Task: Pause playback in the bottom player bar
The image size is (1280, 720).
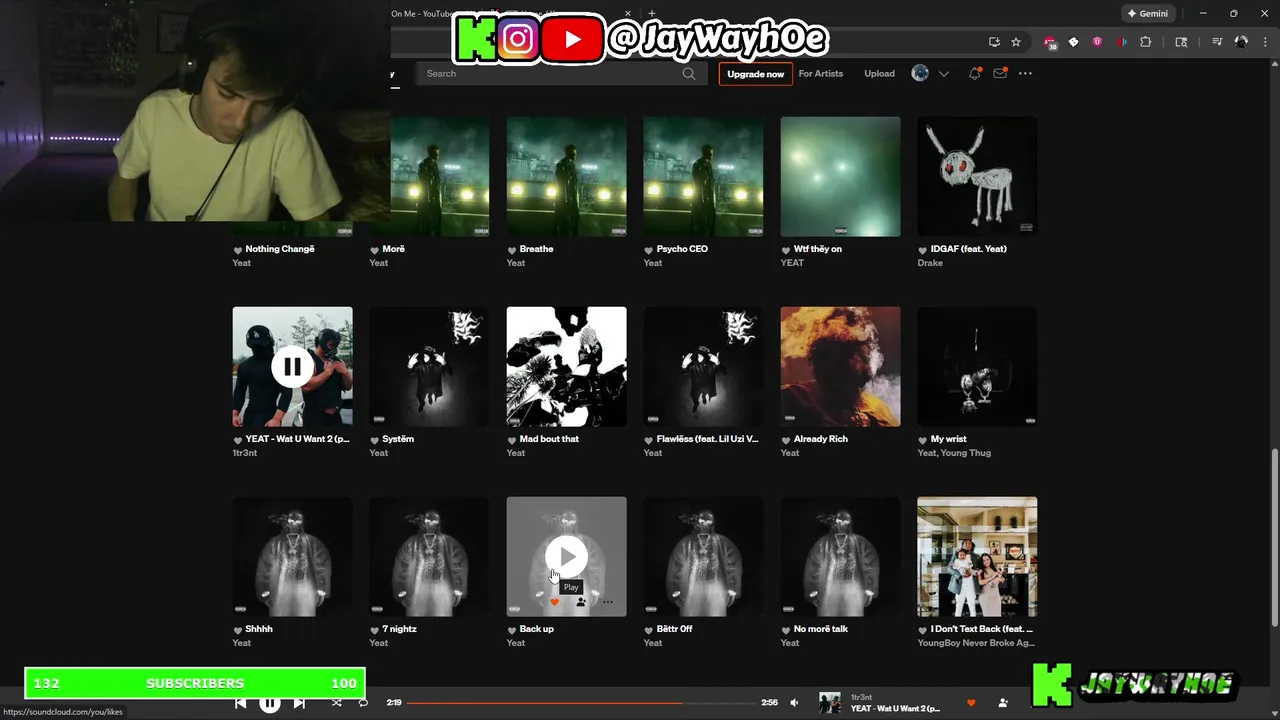Action: (270, 703)
